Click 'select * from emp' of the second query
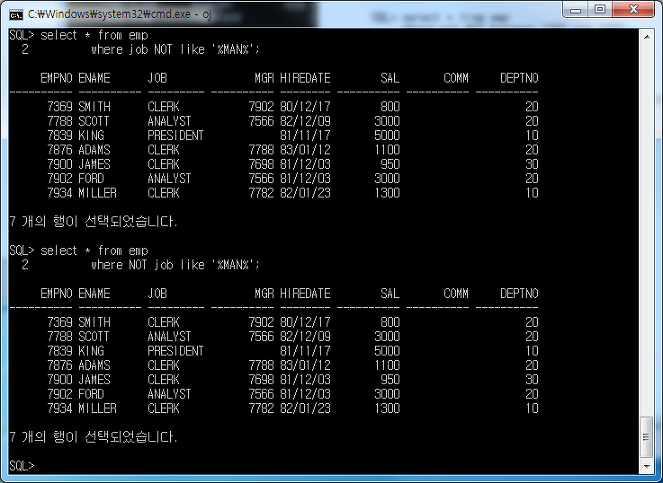663x483 pixels. 94,250
